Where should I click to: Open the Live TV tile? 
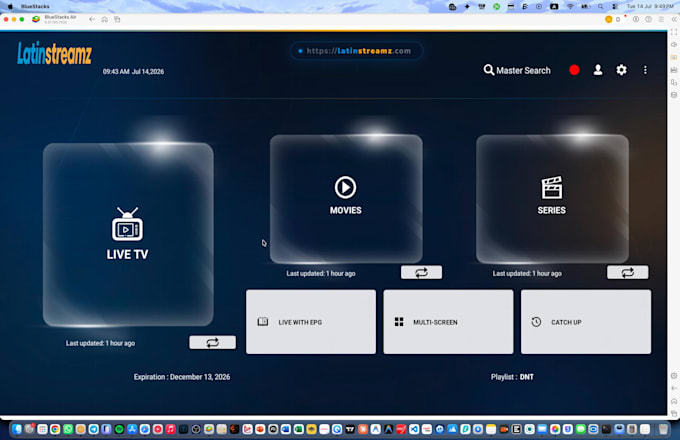(128, 235)
